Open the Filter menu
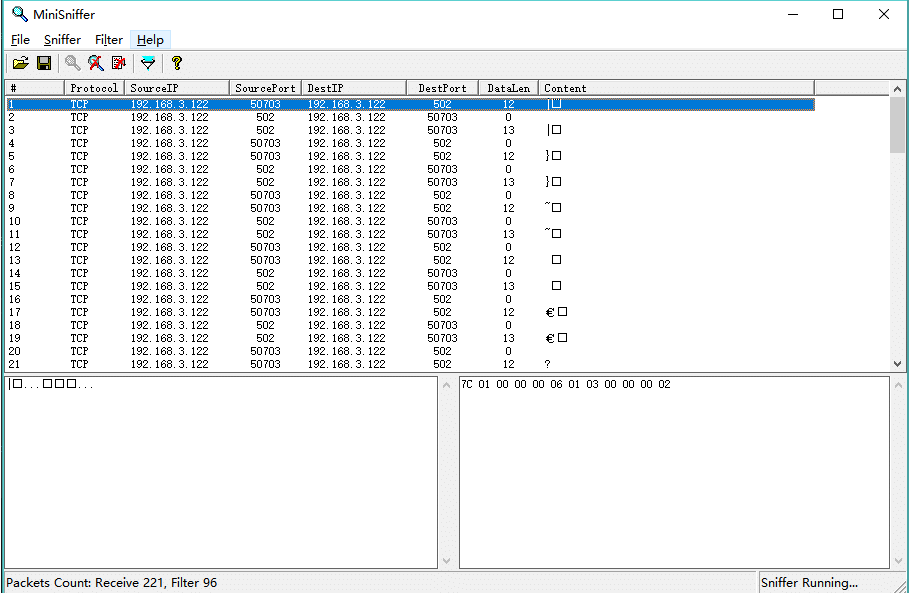This screenshot has height=593, width=910. 109,40
